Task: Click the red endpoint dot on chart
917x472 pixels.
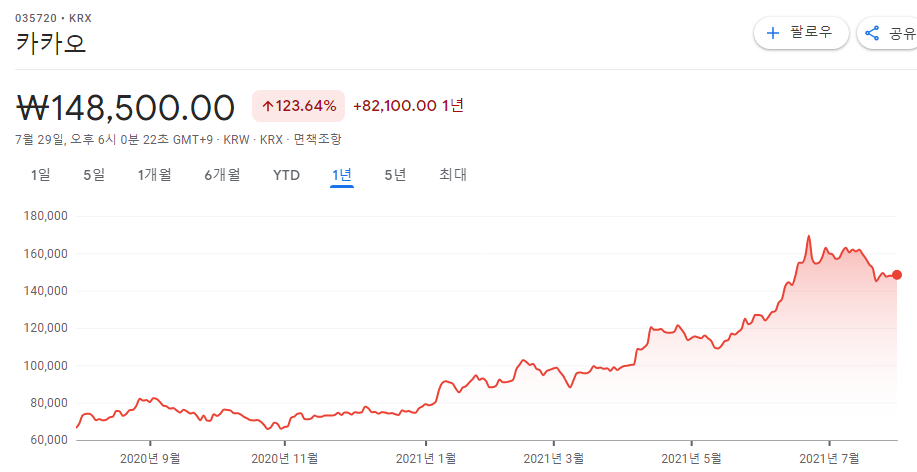Action: coord(897,275)
